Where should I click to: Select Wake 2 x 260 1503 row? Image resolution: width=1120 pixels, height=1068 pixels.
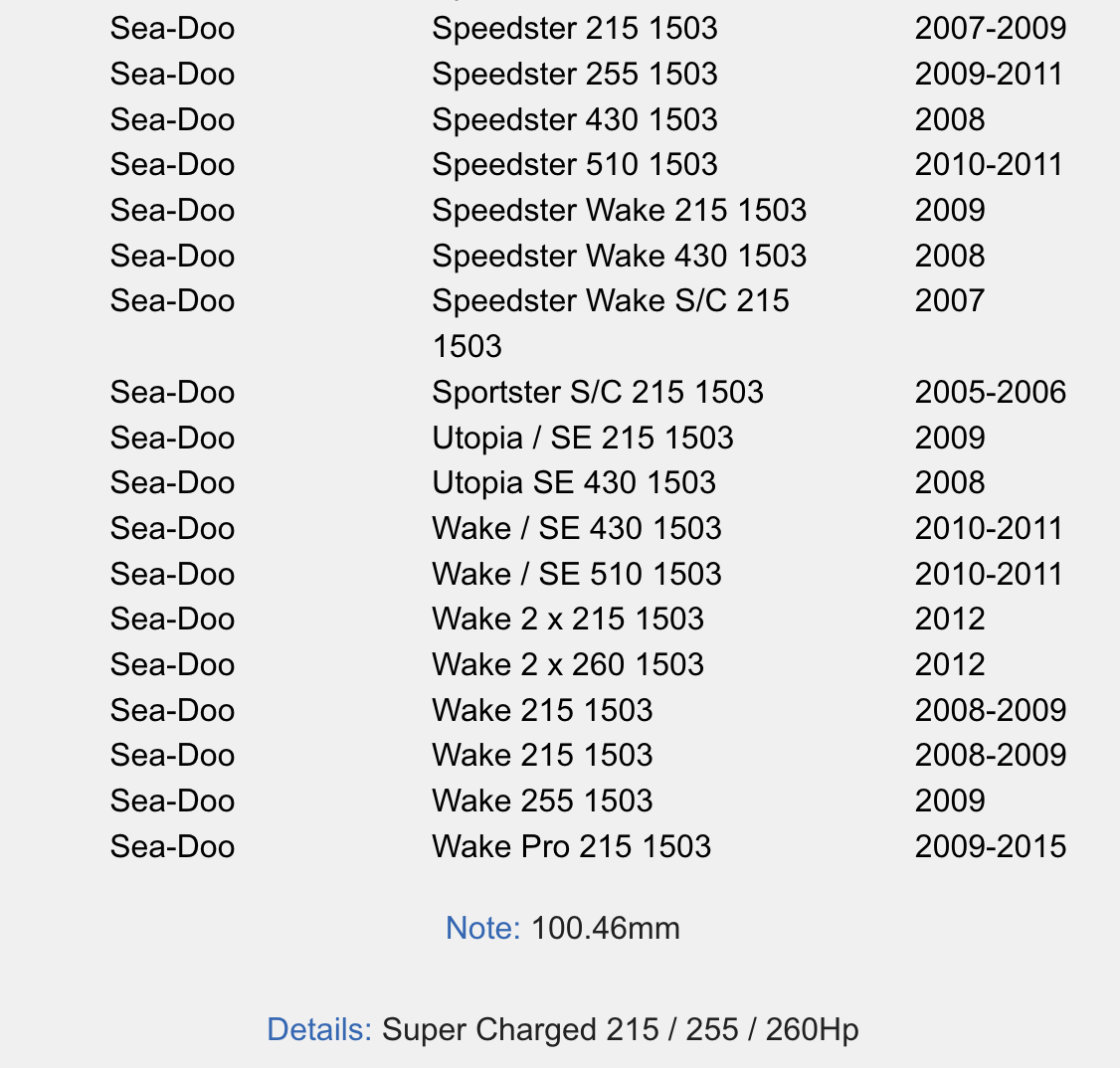click(x=588, y=664)
